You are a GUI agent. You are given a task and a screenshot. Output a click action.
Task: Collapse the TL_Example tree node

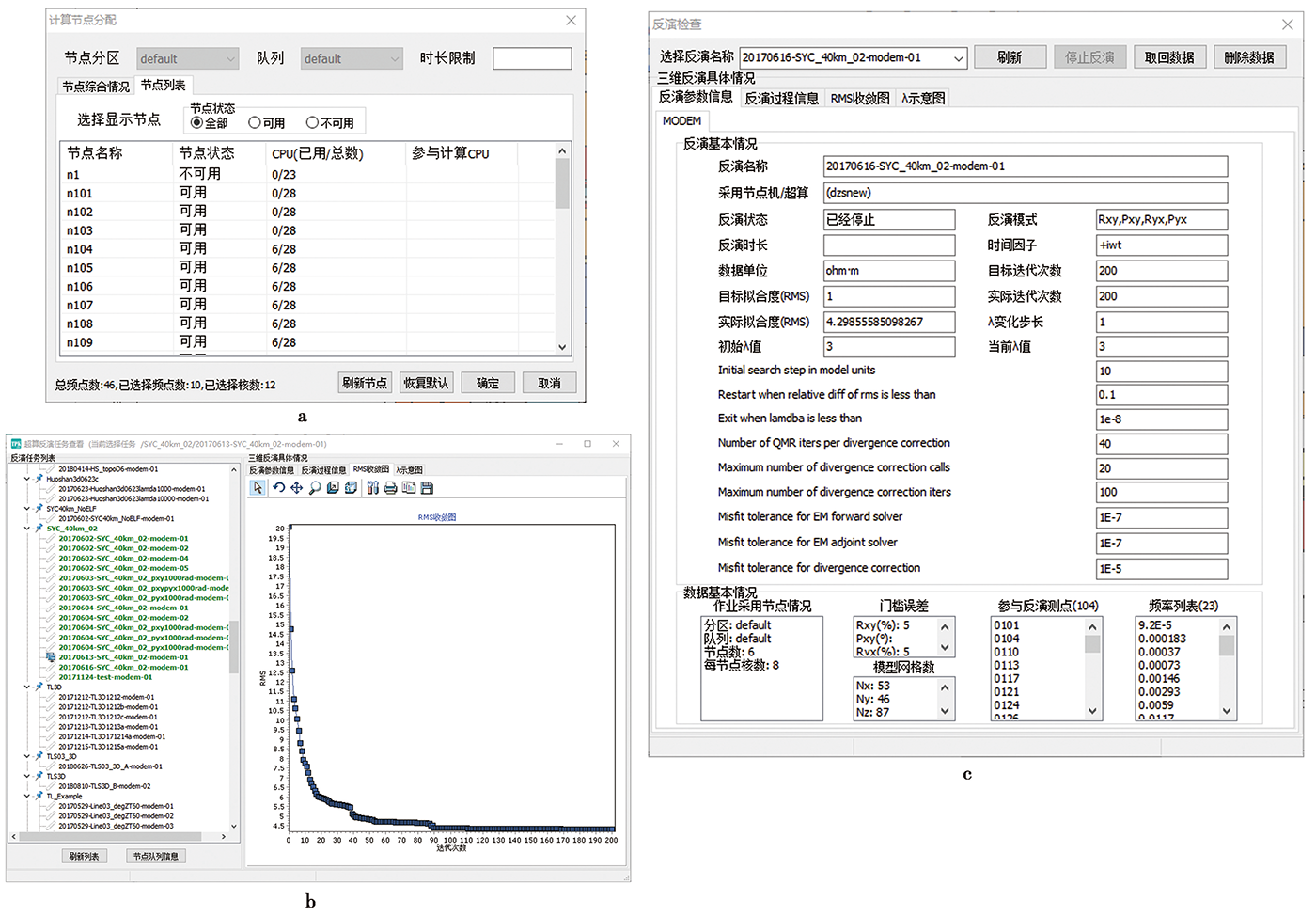point(27,796)
